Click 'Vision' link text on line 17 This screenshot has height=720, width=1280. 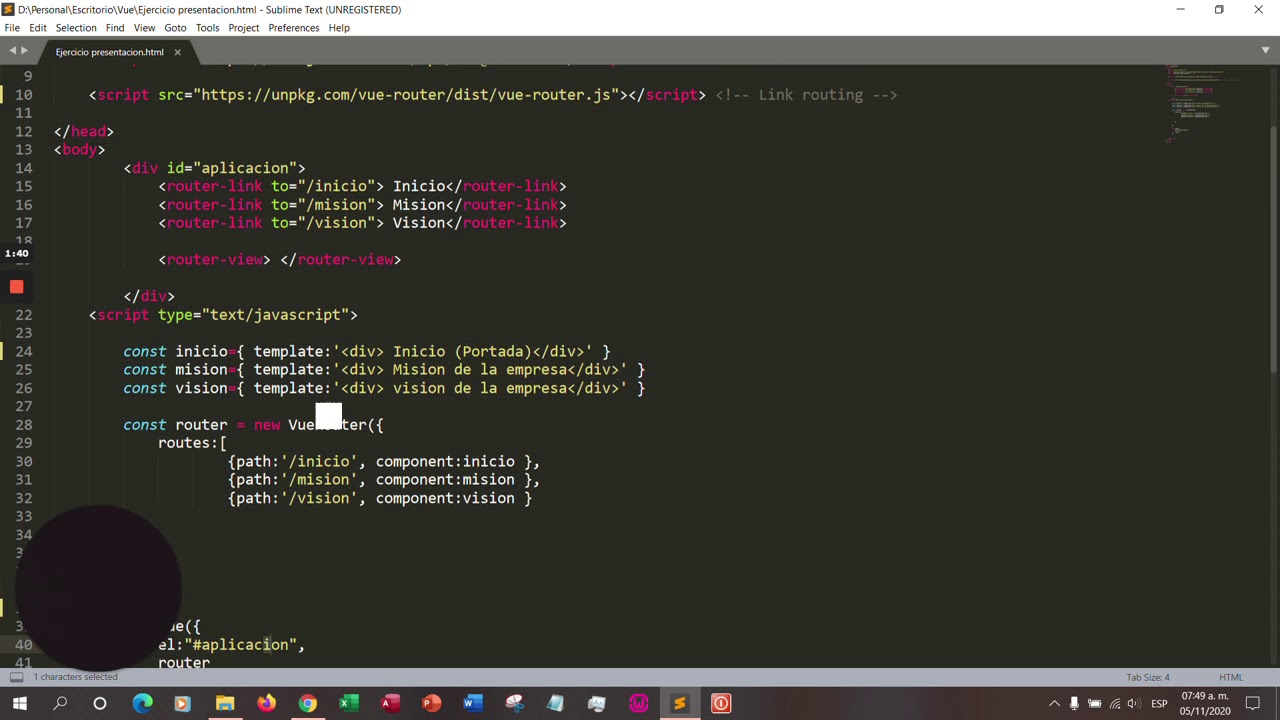click(x=418, y=223)
